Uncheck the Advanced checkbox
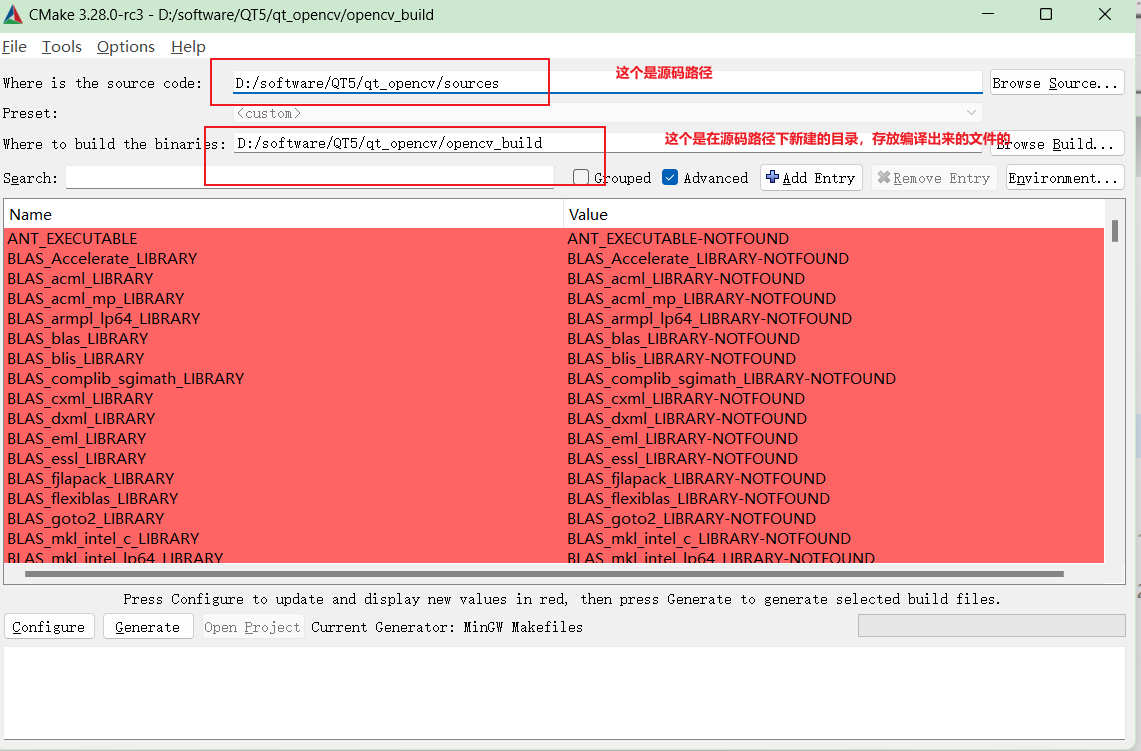 tap(670, 178)
